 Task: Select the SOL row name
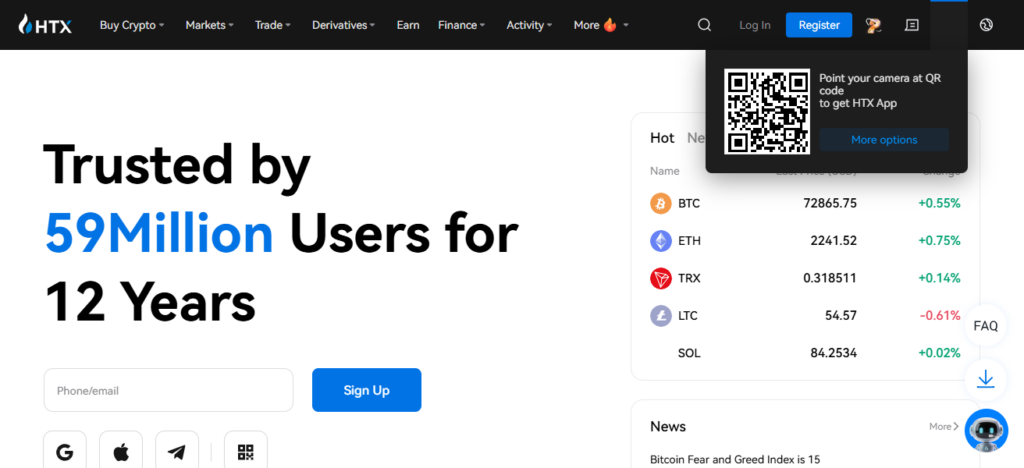[689, 353]
